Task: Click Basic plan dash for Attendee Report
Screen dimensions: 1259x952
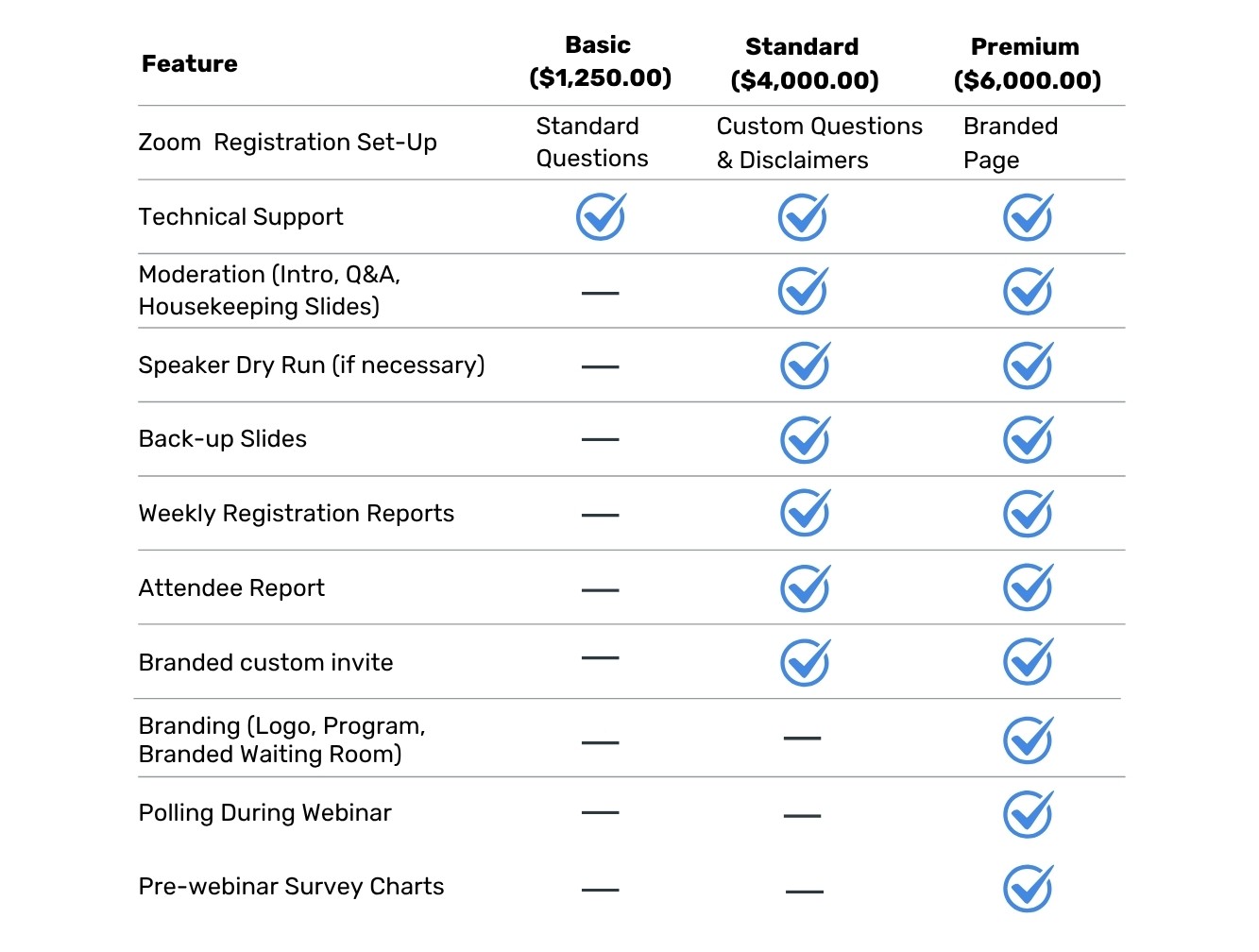Action: pos(600,590)
